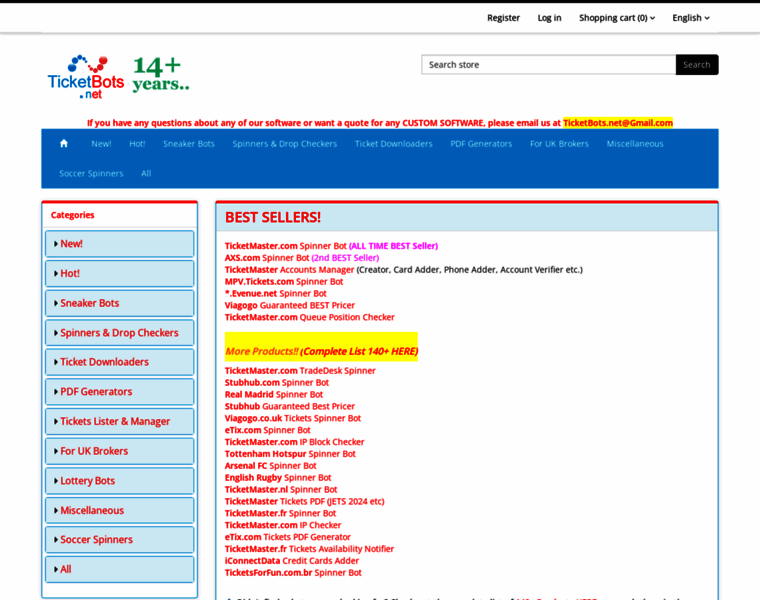Expand PDF Generators sidebar category
The image size is (760, 600).
(x=120, y=392)
